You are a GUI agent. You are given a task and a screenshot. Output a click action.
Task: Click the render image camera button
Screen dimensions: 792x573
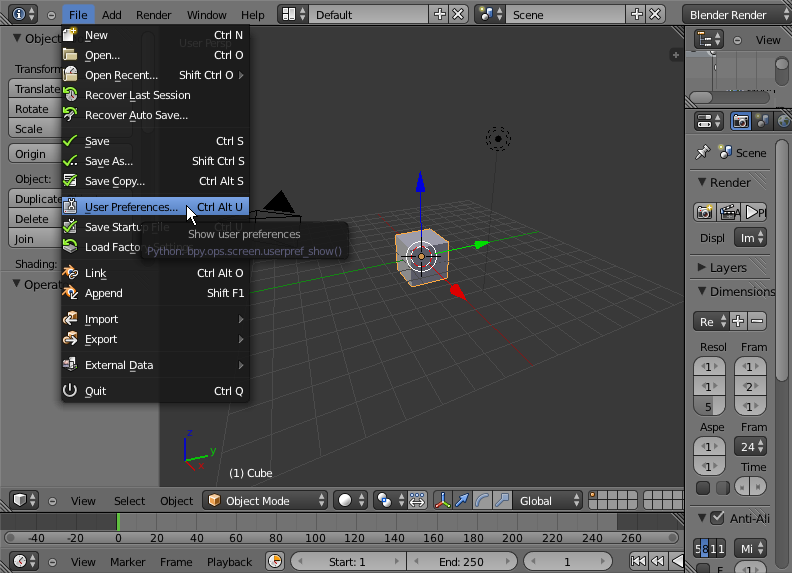coord(705,212)
